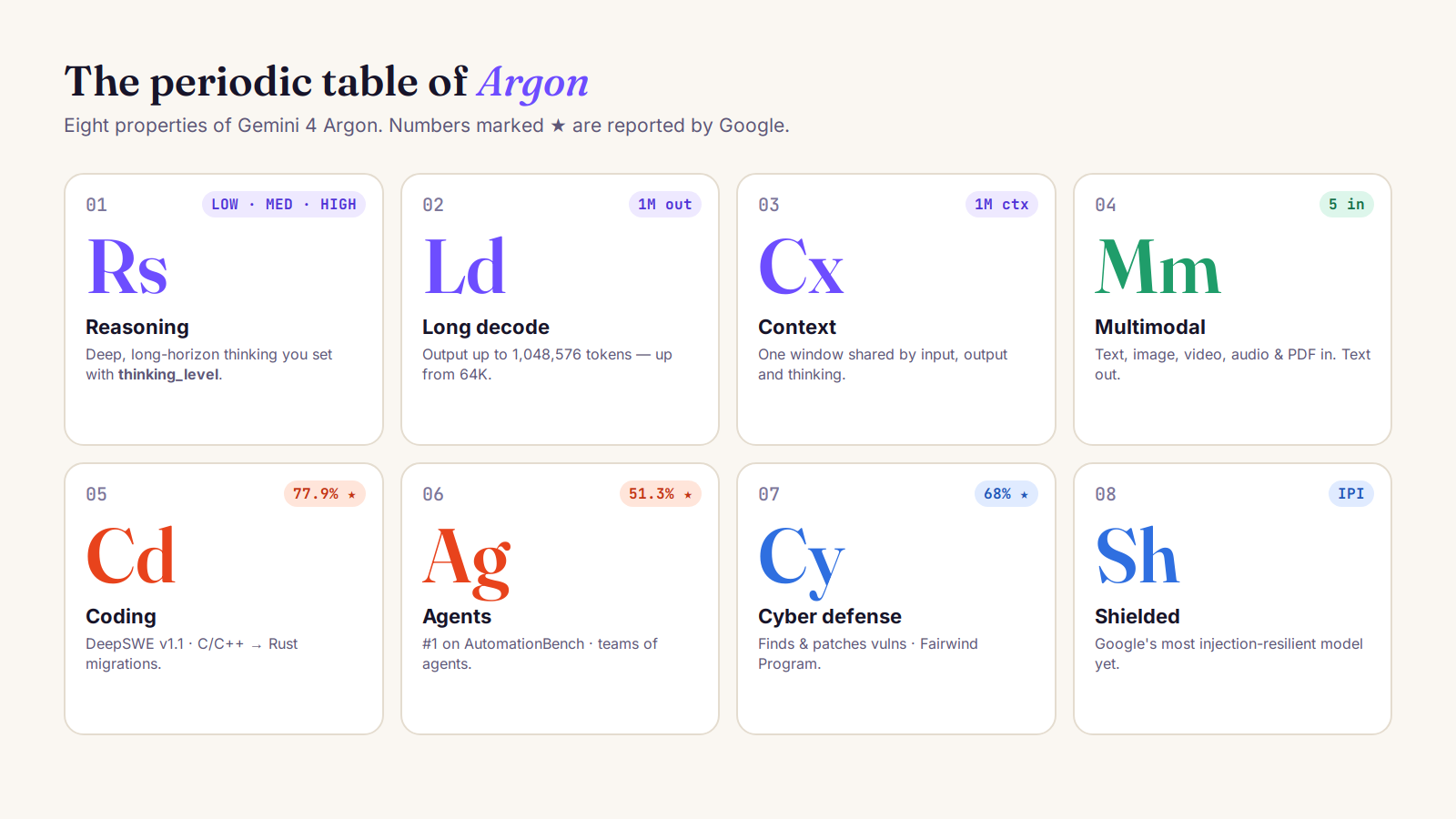Click the One window shared by input description
1456x819 pixels.
pyautogui.click(x=883, y=364)
